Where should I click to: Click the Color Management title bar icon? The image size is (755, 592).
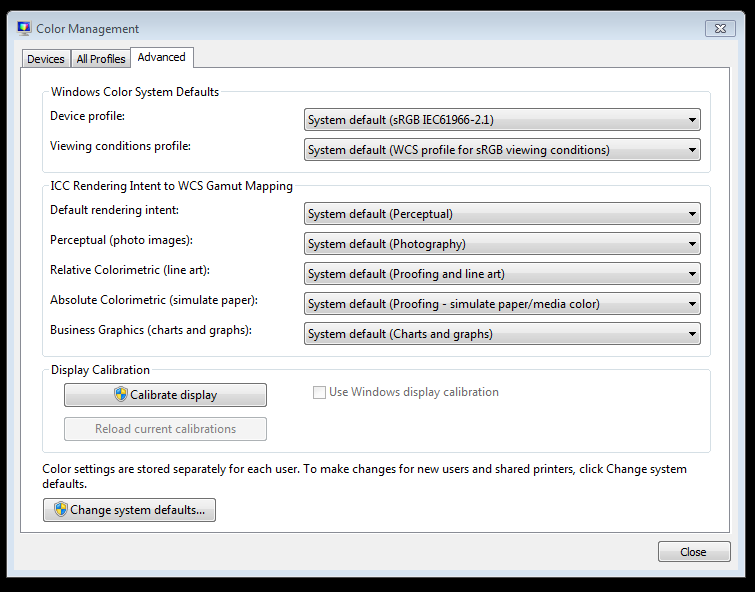tap(24, 28)
